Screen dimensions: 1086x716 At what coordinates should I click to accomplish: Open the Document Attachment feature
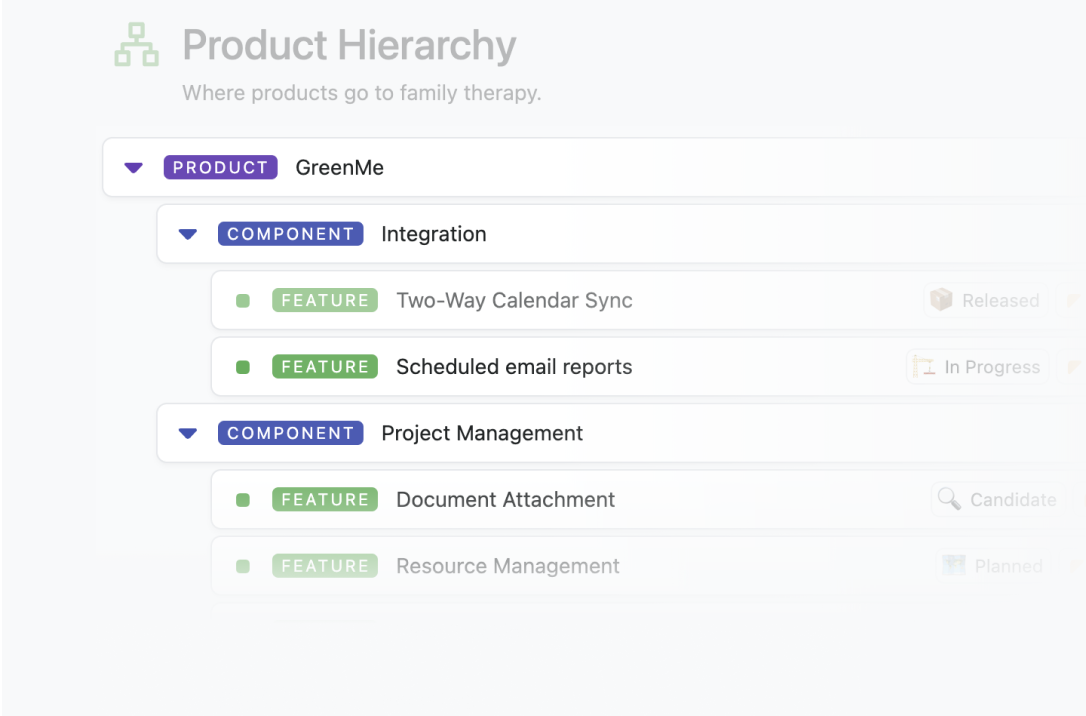(x=505, y=500)
